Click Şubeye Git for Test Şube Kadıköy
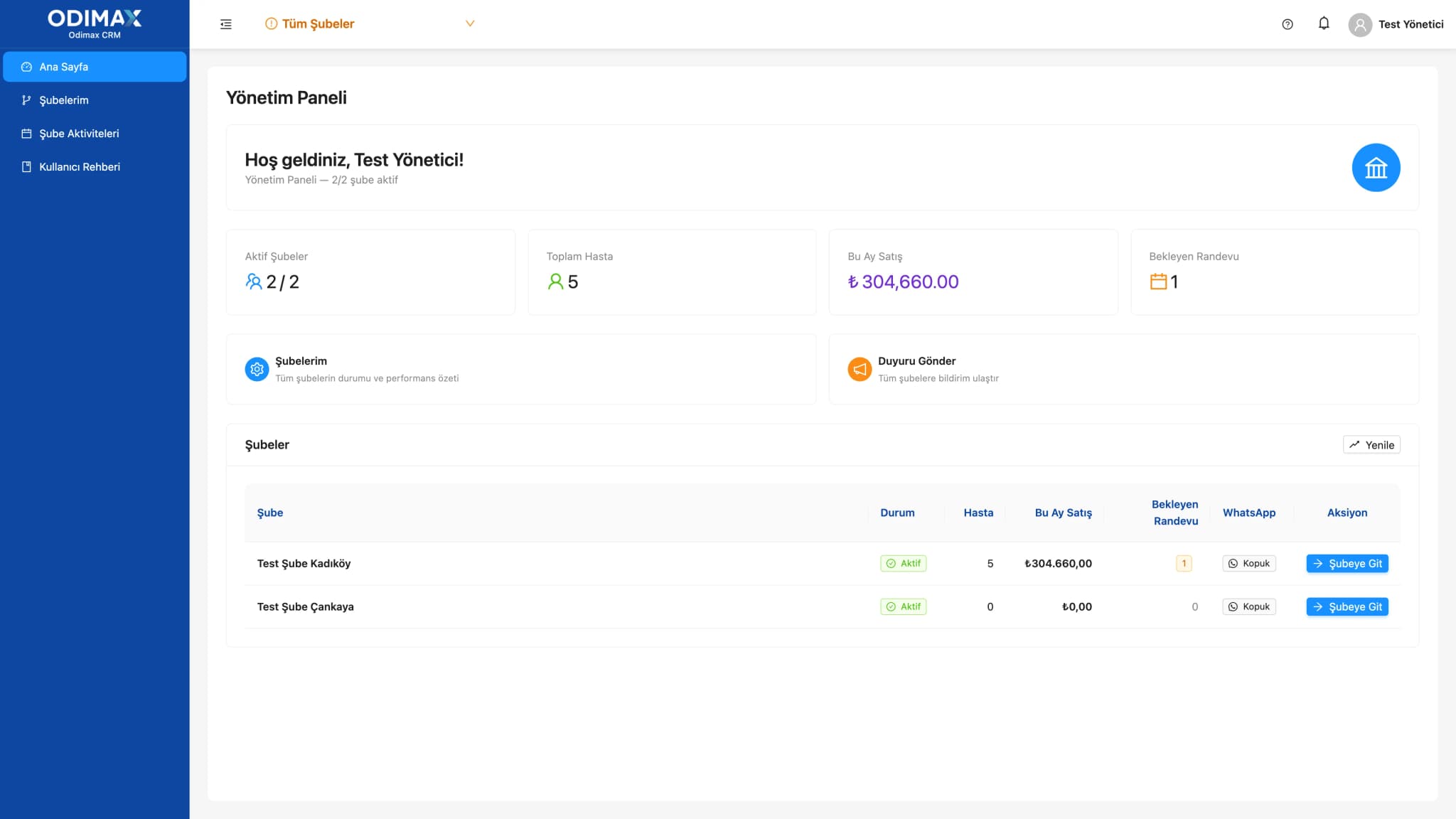The image size is (1456, 819). point(1347,564)
